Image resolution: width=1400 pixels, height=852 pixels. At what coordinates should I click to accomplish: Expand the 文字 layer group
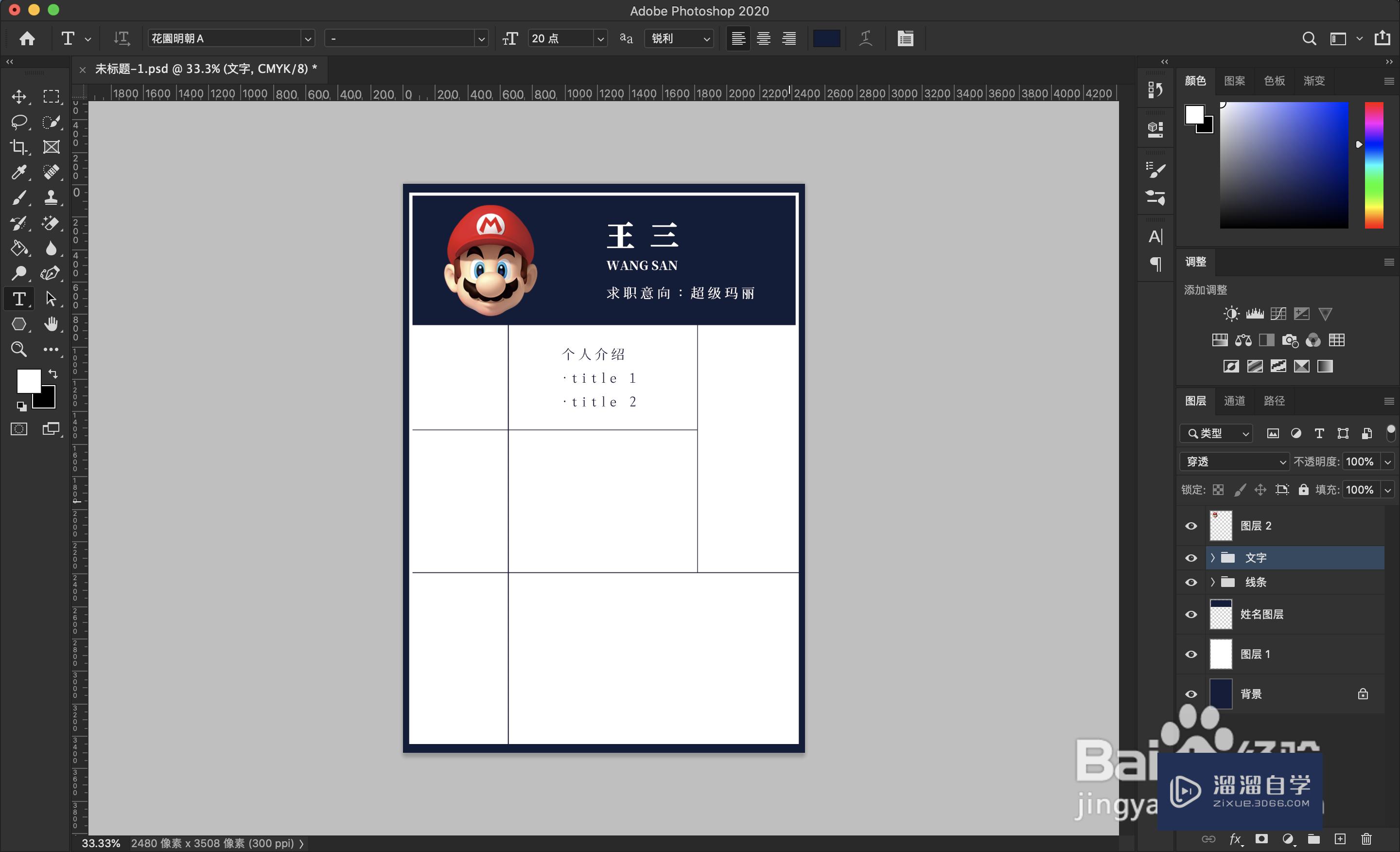[x=1212, y=558]
